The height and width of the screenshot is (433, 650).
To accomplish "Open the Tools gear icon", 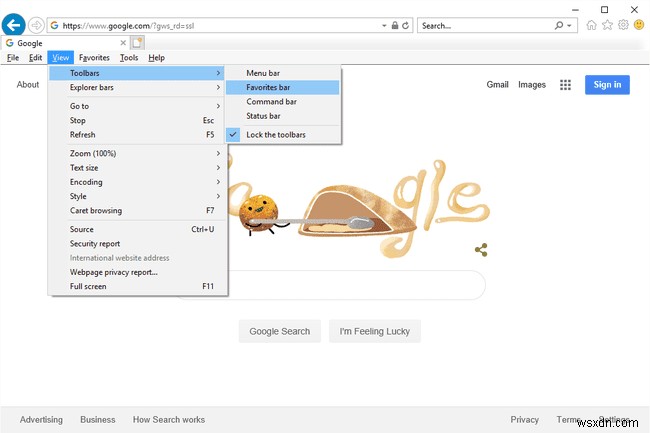I will [x=623, y=25].
